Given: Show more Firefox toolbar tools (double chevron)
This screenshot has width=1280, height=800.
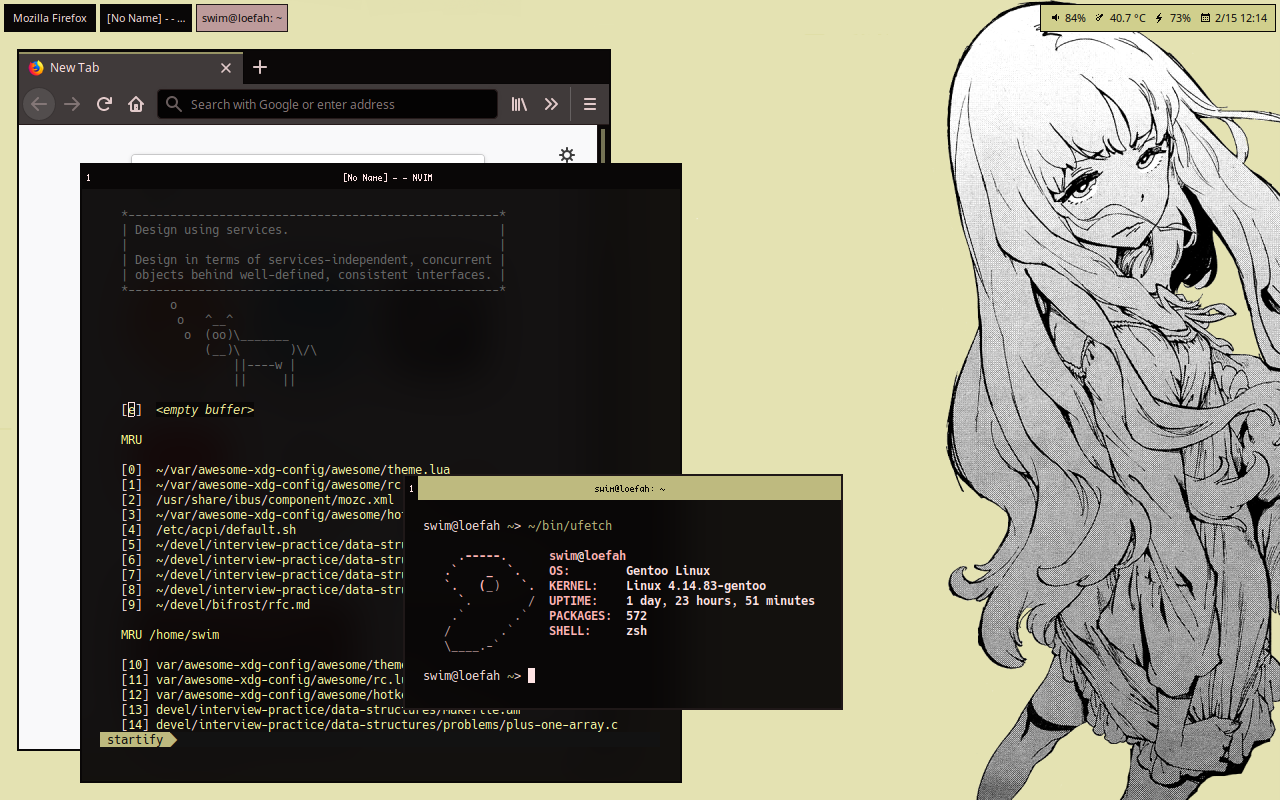Looking at the screenshot, I should click(551, 104).
